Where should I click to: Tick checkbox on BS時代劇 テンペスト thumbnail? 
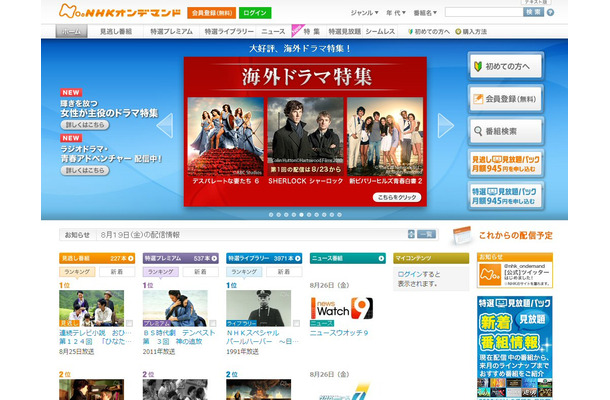(213, 323)
